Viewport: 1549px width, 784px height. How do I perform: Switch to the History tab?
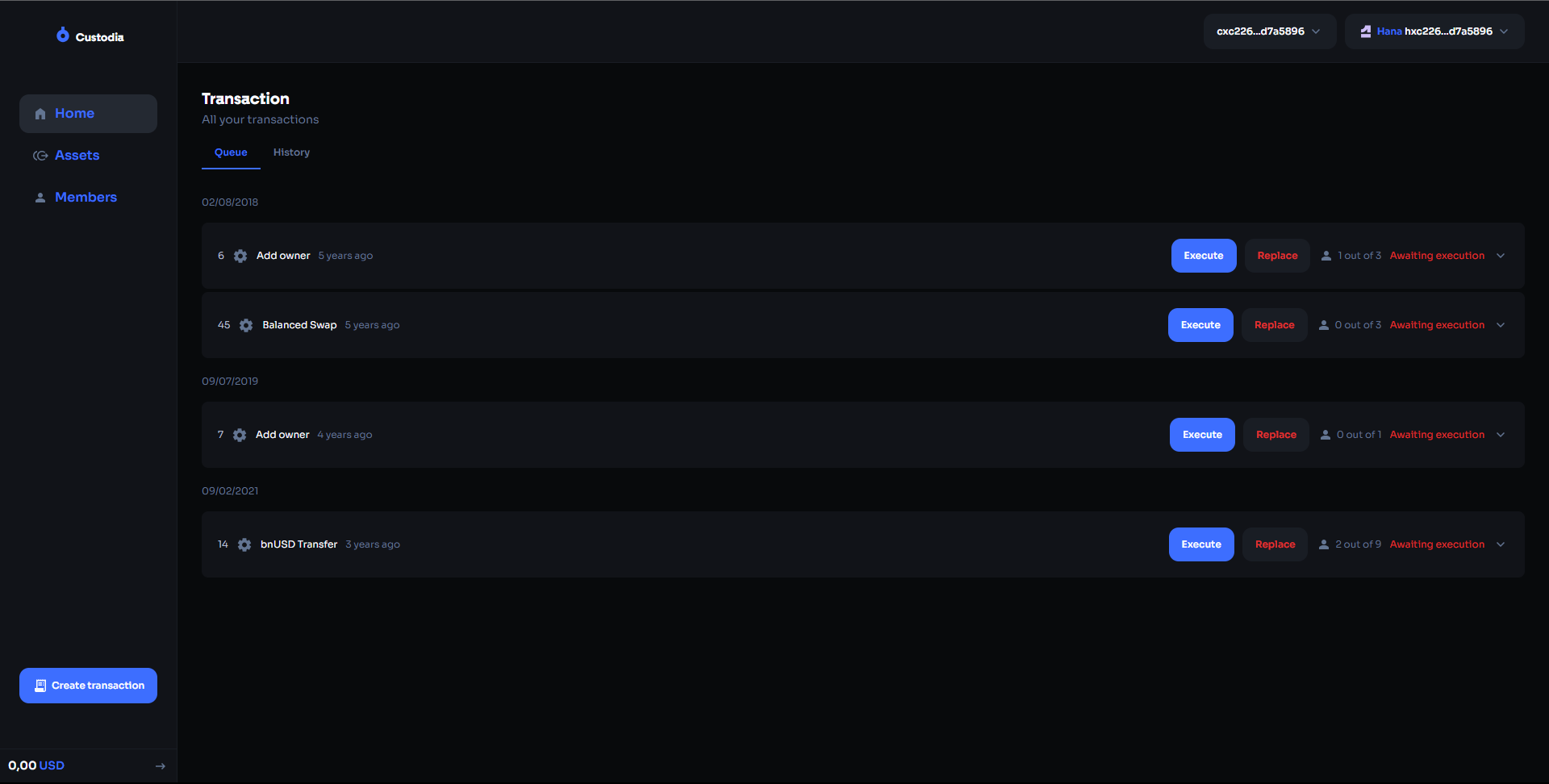[x=291, y=152]
